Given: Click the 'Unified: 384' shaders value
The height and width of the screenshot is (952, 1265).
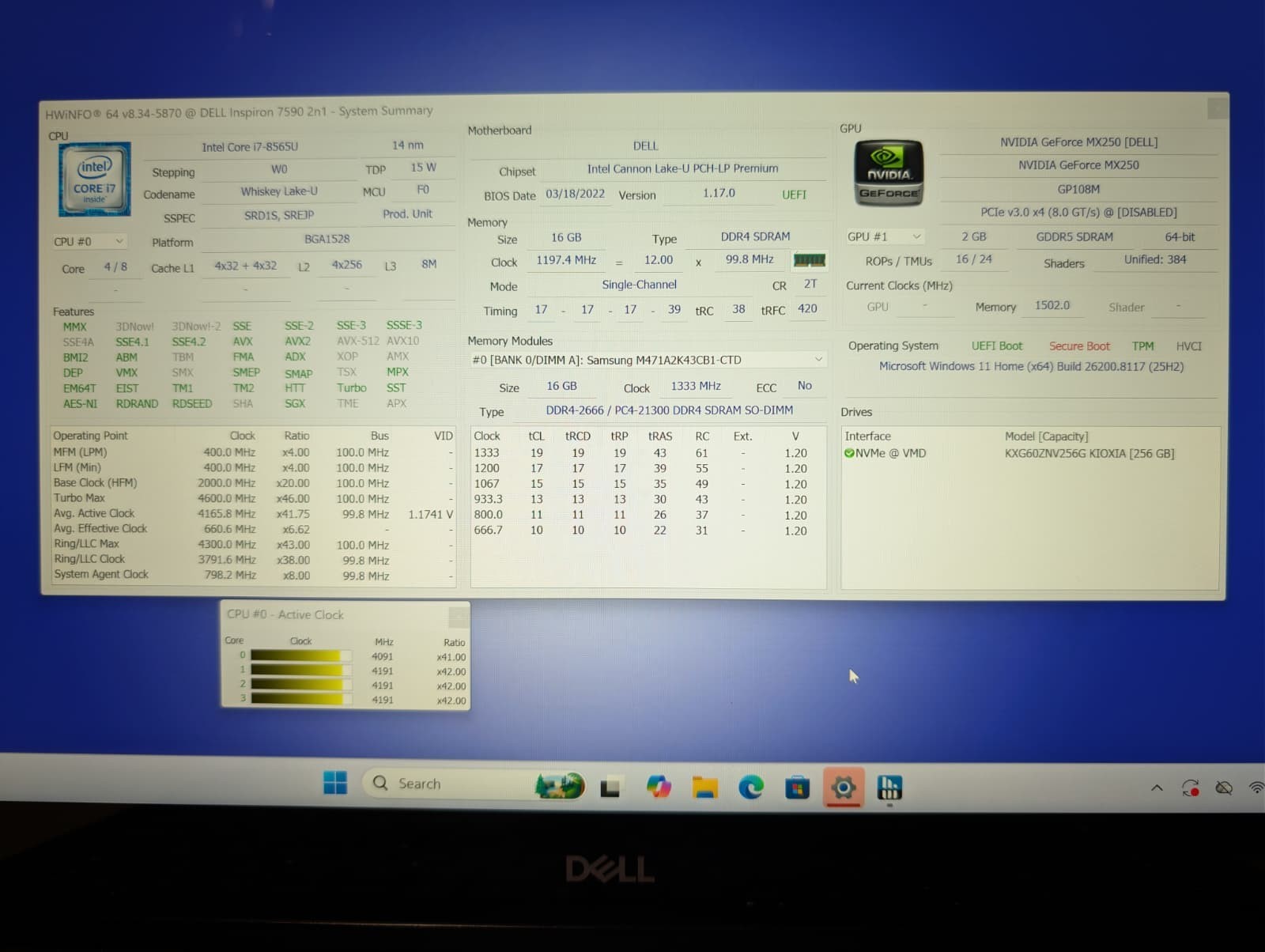Looking at the screenshot, I should (x=1155, y=259).
